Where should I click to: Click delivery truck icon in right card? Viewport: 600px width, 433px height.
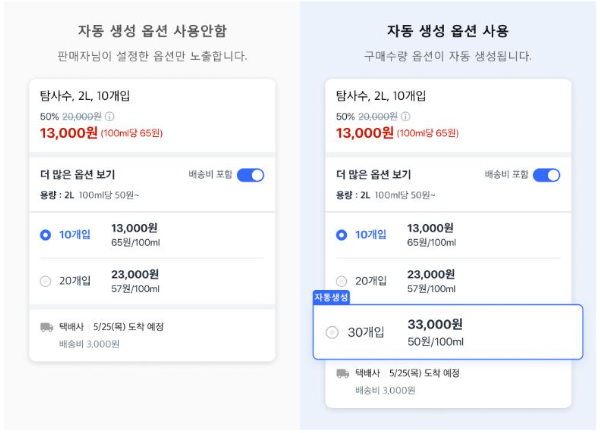coord(342,373)
